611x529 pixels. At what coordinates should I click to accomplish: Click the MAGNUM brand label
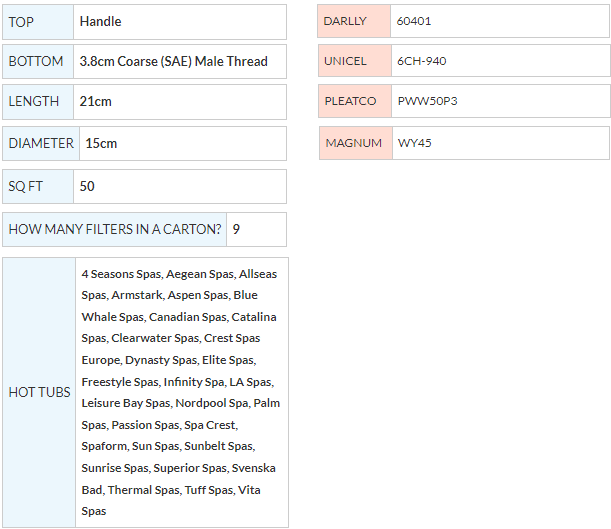pyautogui.click(x=354, y=143)
